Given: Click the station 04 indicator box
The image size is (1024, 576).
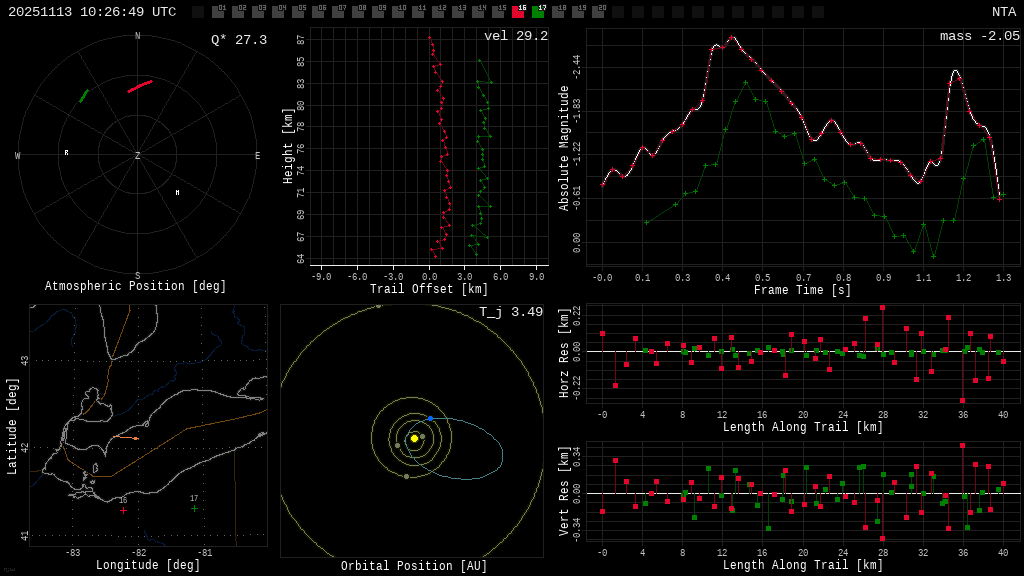Looking at the screenshot, I should 278,11.
